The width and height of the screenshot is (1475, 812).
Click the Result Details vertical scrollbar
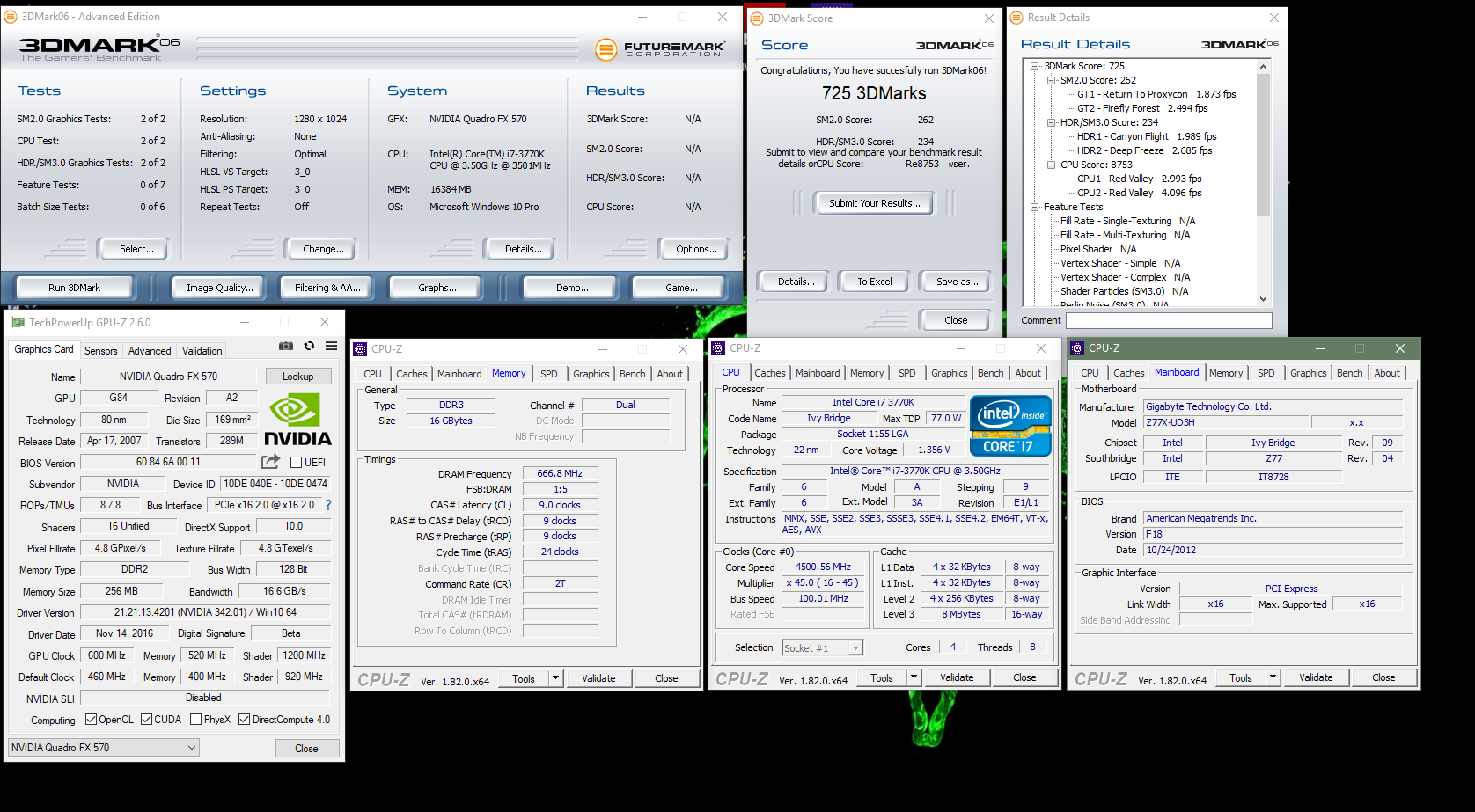point(1263,183)
